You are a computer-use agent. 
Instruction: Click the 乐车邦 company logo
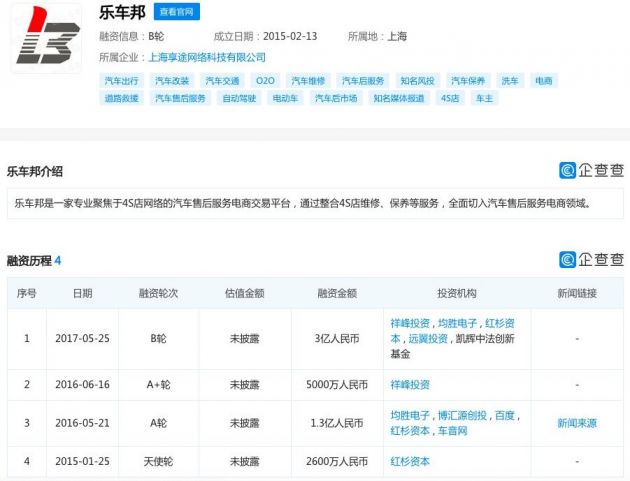point(47,37)
